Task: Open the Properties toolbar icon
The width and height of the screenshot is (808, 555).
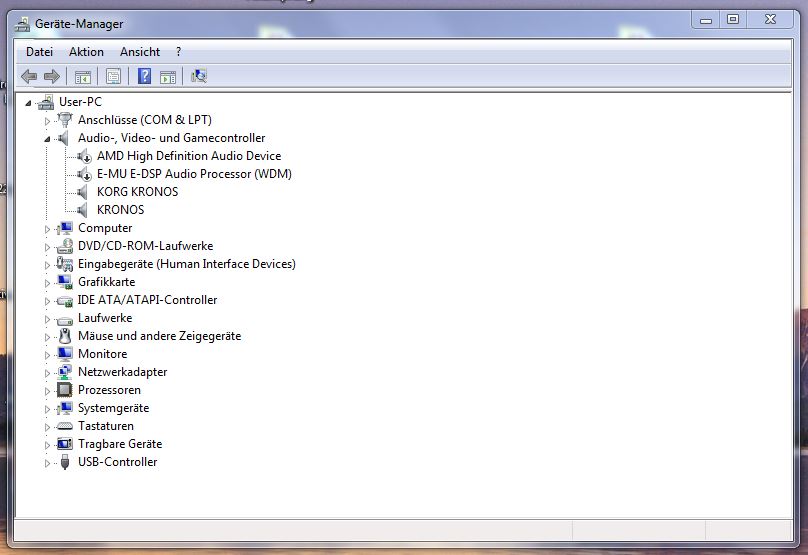Action: pyautogui.click(x=113, y=77)
